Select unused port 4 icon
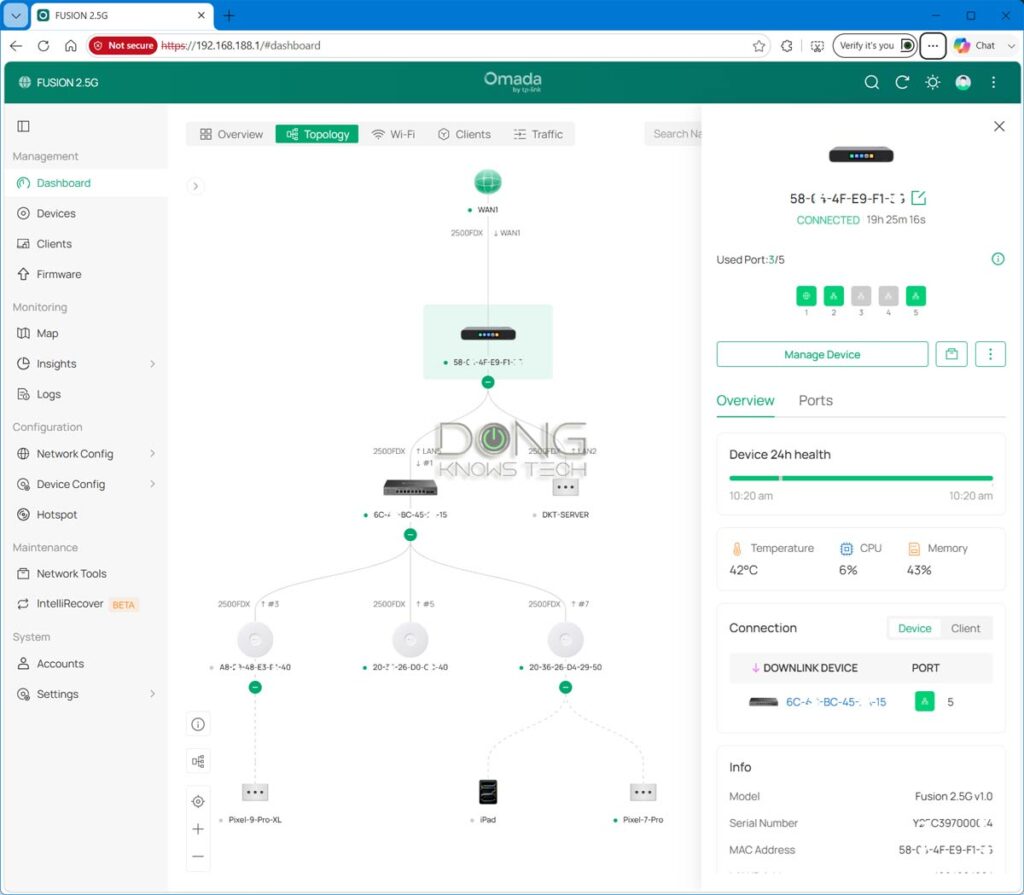 coord(888,296)
